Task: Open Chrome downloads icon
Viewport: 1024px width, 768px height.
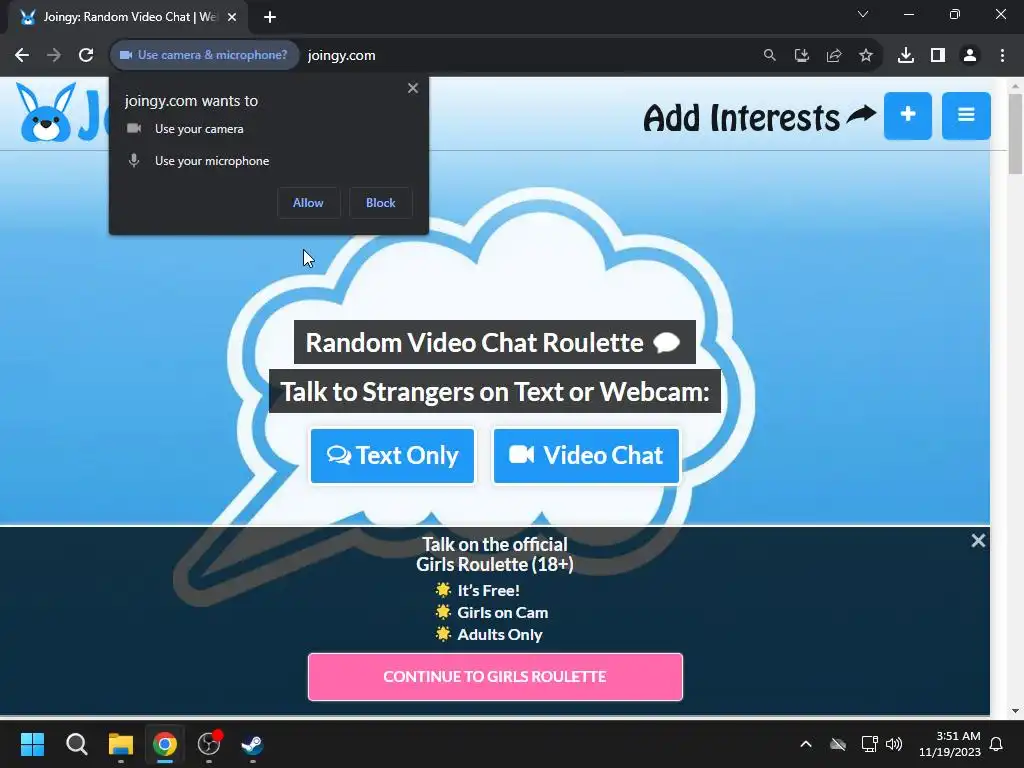Action: (x=906, y=56)
